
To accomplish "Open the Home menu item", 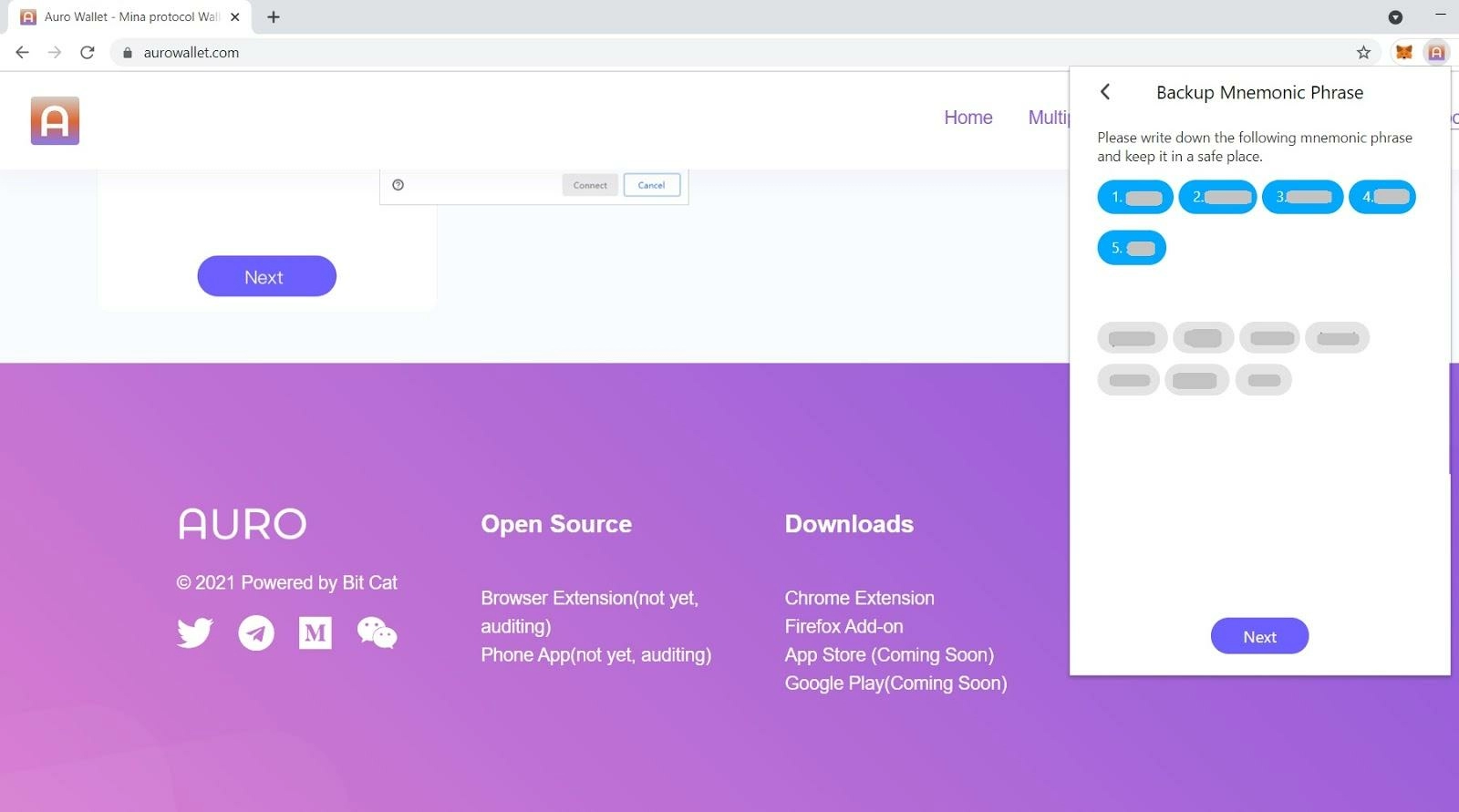I will (x=968, y=118).
